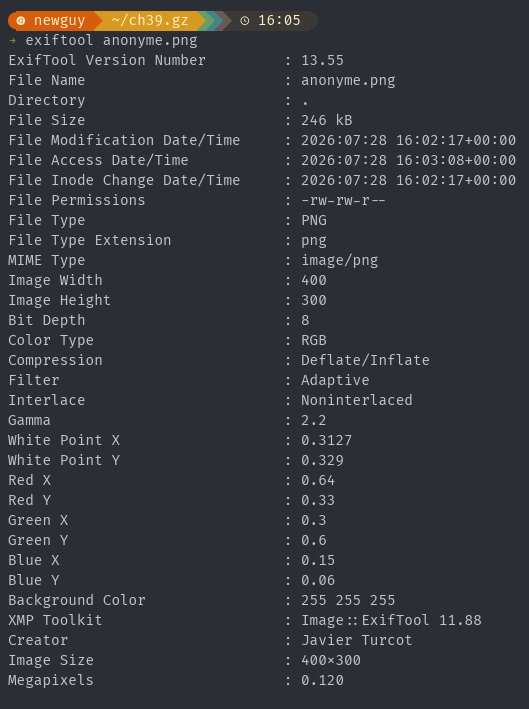Click the teal chevron separator in prompt
Viewport: 529px width, 709px height.
tap(217, 21)
